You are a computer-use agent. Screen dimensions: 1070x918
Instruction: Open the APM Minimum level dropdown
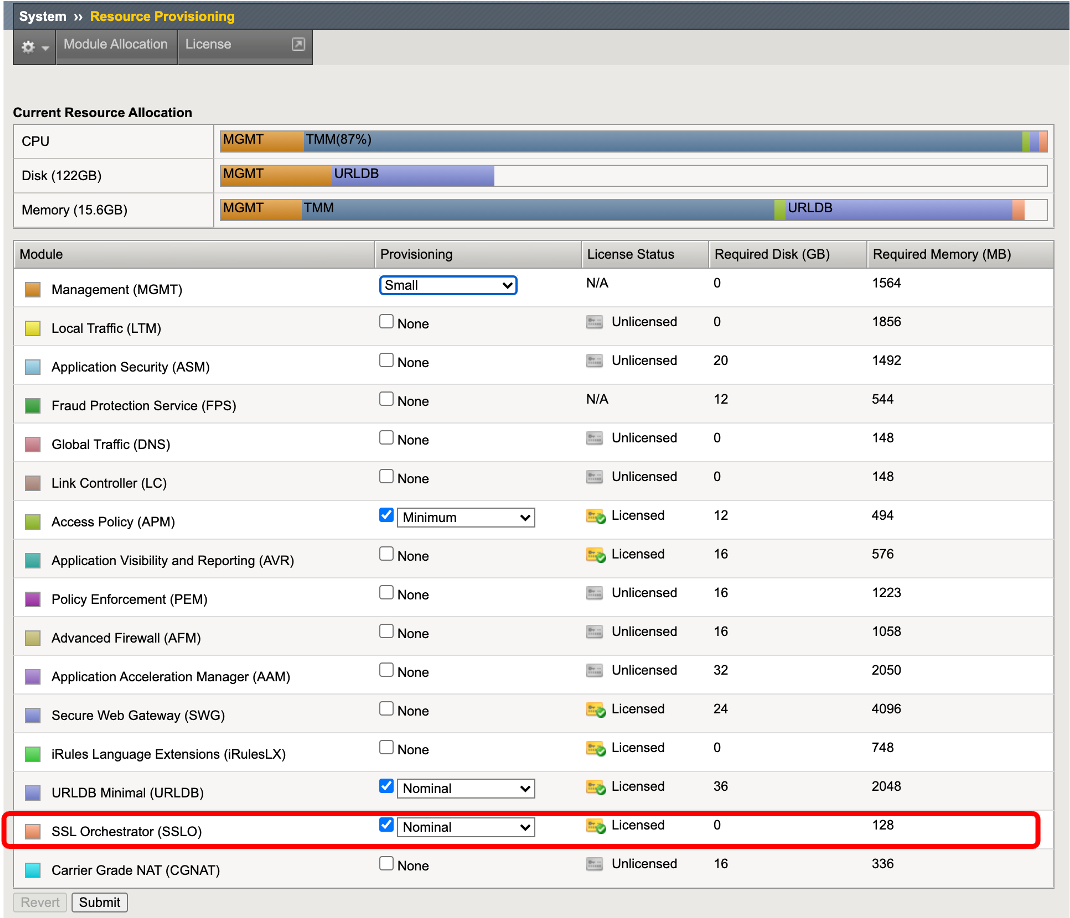pyautogui.click(x=466, y=517)
